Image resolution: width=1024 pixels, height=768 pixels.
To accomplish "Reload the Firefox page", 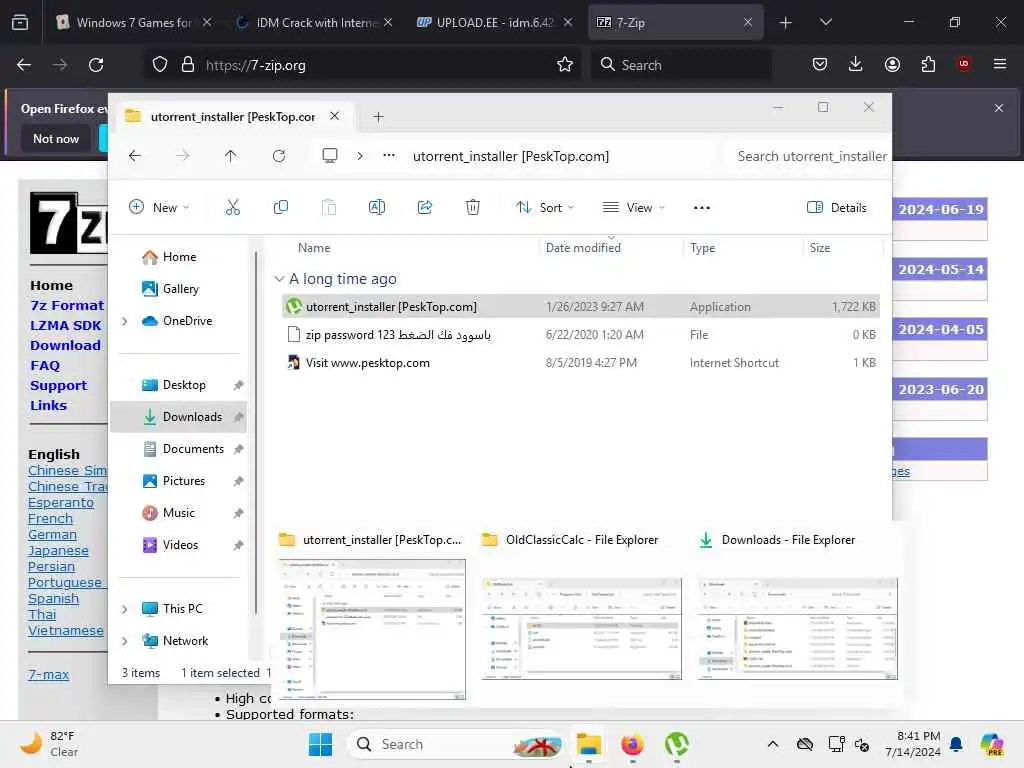I will tap(96, 65).
